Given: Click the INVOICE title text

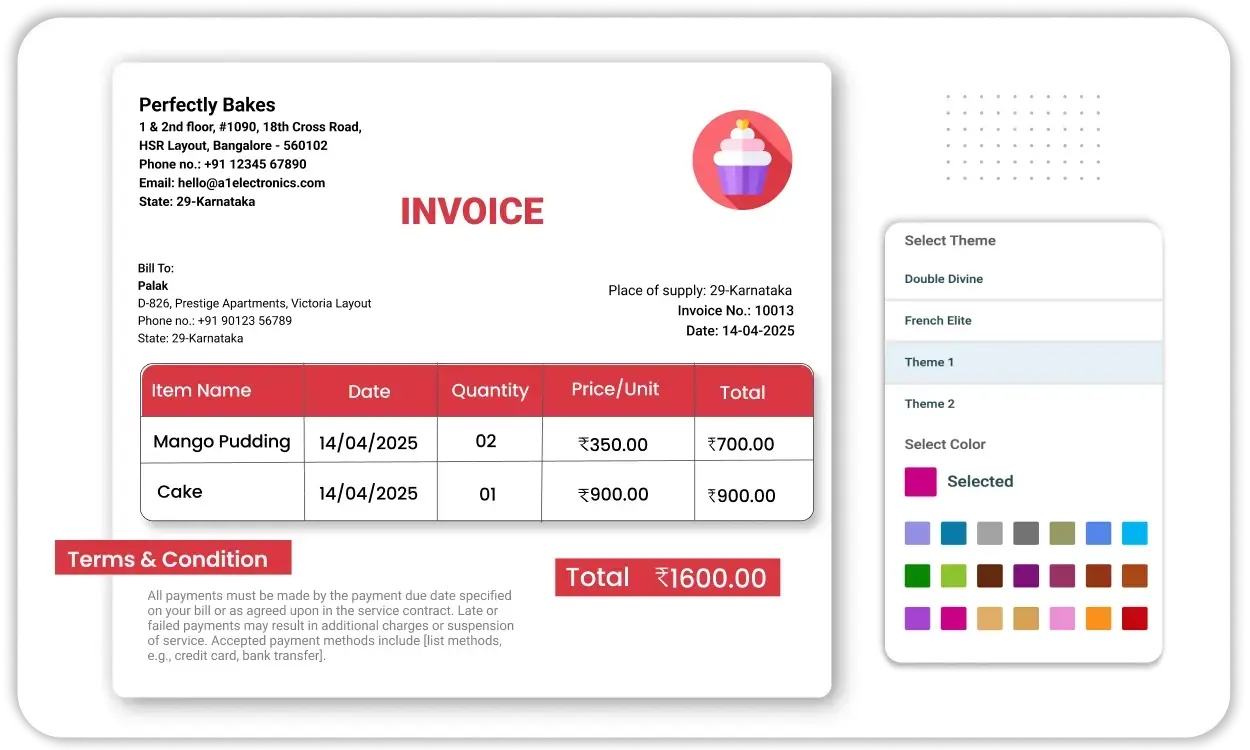Looking at the screenshot, I should (x=472, y=212).
